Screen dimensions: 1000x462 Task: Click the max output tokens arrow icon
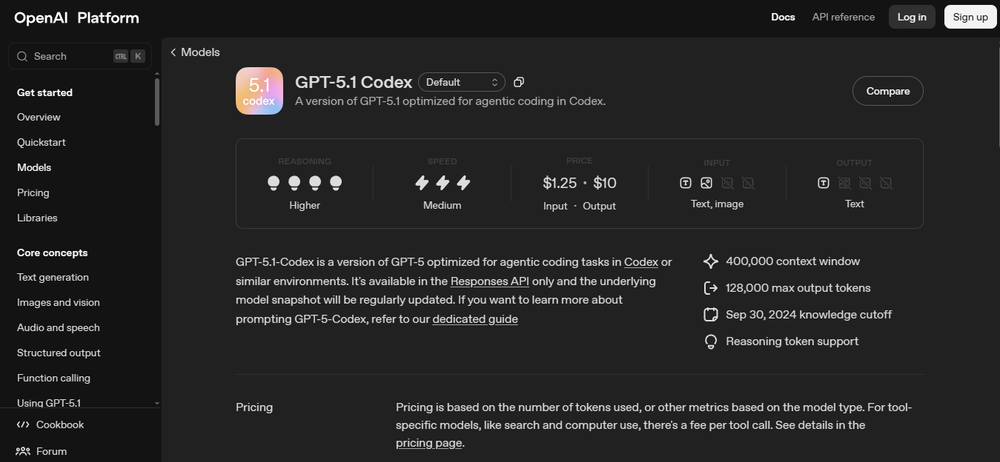tap(710, 288)
